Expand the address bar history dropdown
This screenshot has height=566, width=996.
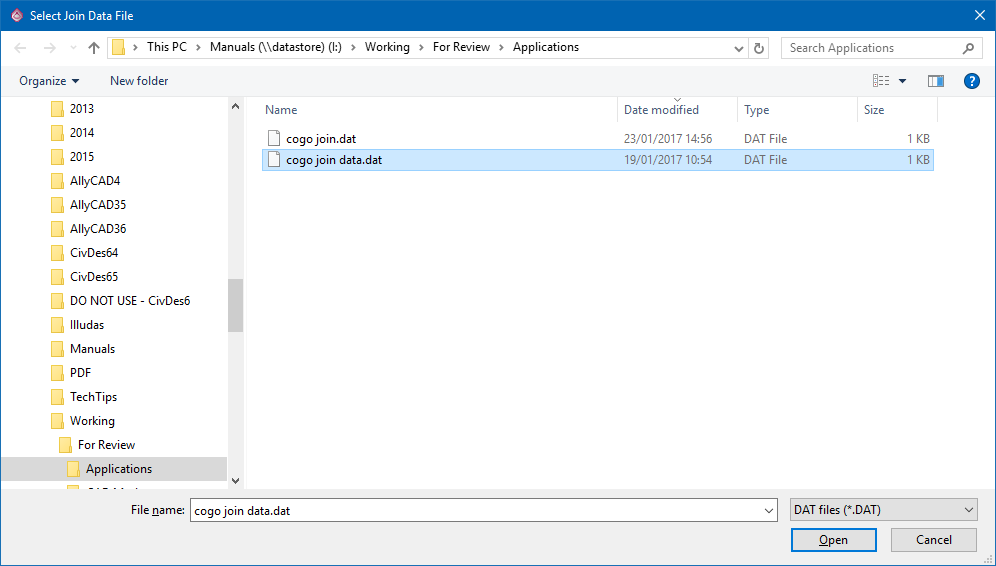pyautogui.click(x=738, y=48)
